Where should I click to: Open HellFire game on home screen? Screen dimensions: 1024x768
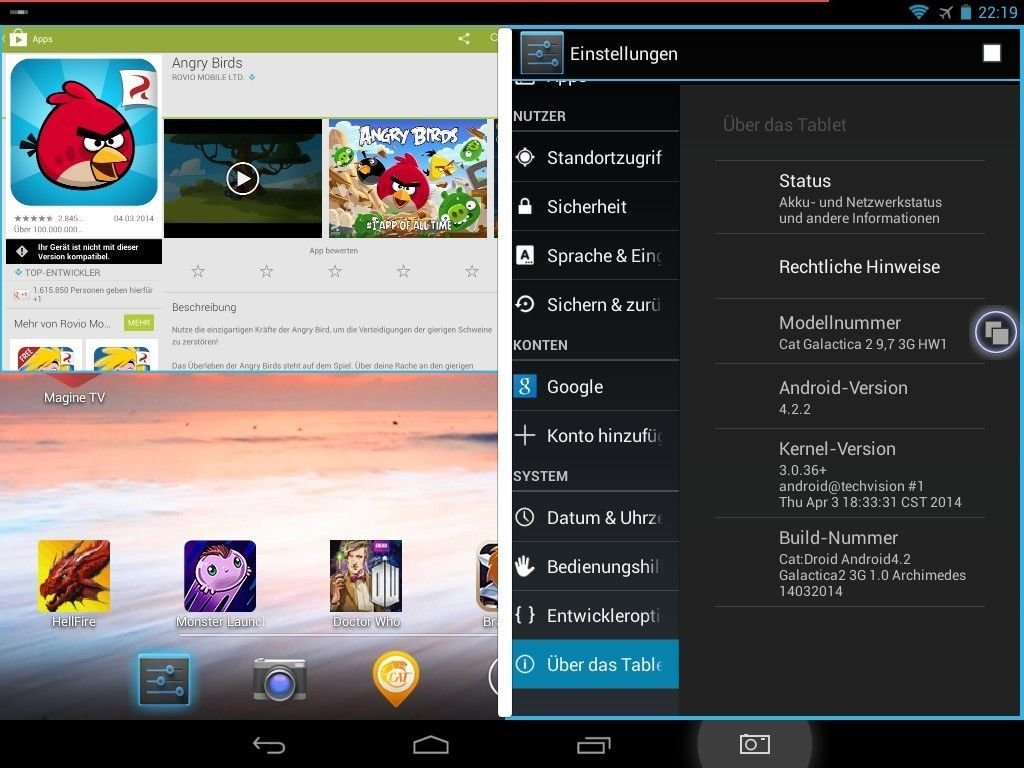pyautogui.click(x=74, y=576)
